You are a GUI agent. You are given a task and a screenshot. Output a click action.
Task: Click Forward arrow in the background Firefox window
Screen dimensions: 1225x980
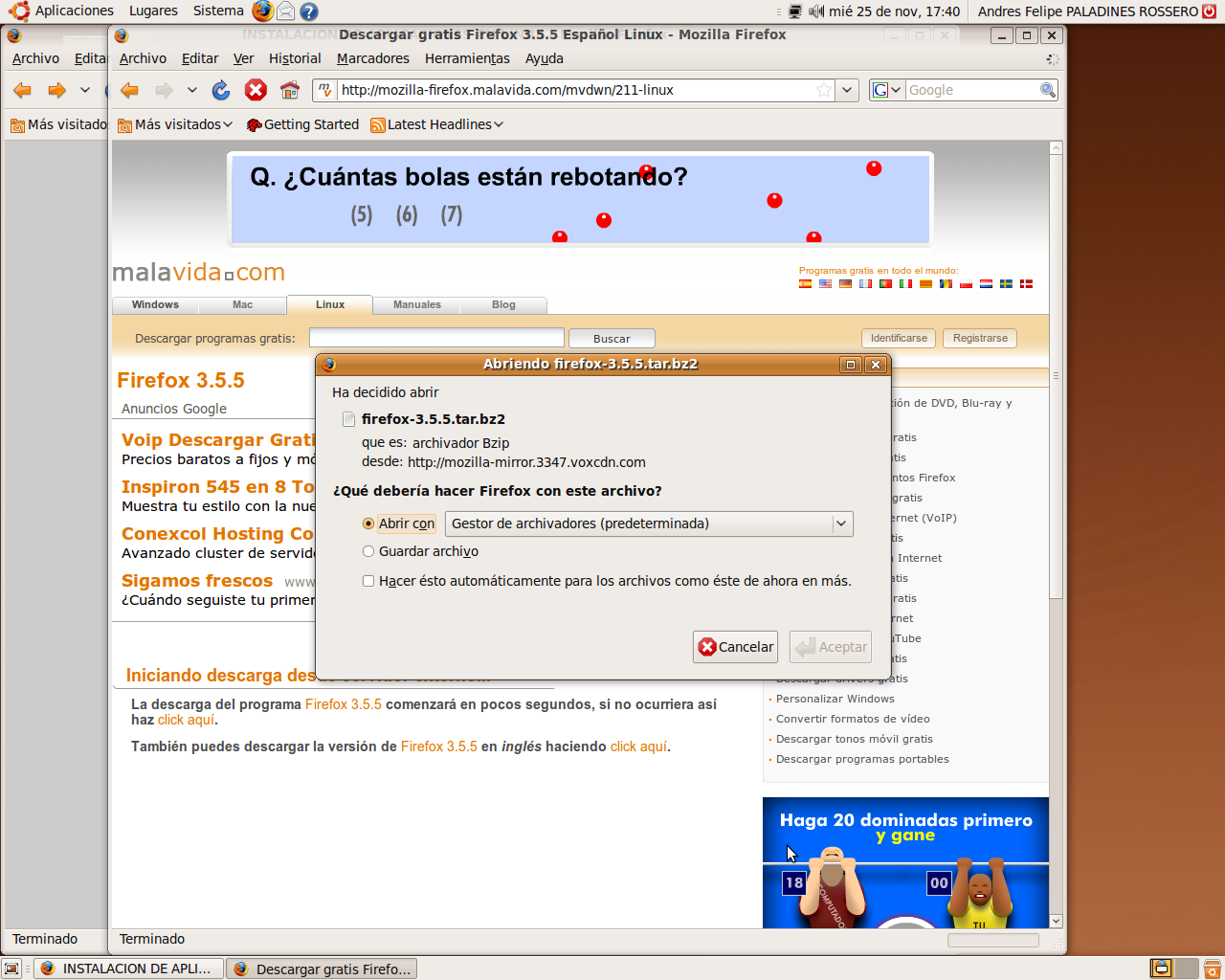(x=57, y=90)
